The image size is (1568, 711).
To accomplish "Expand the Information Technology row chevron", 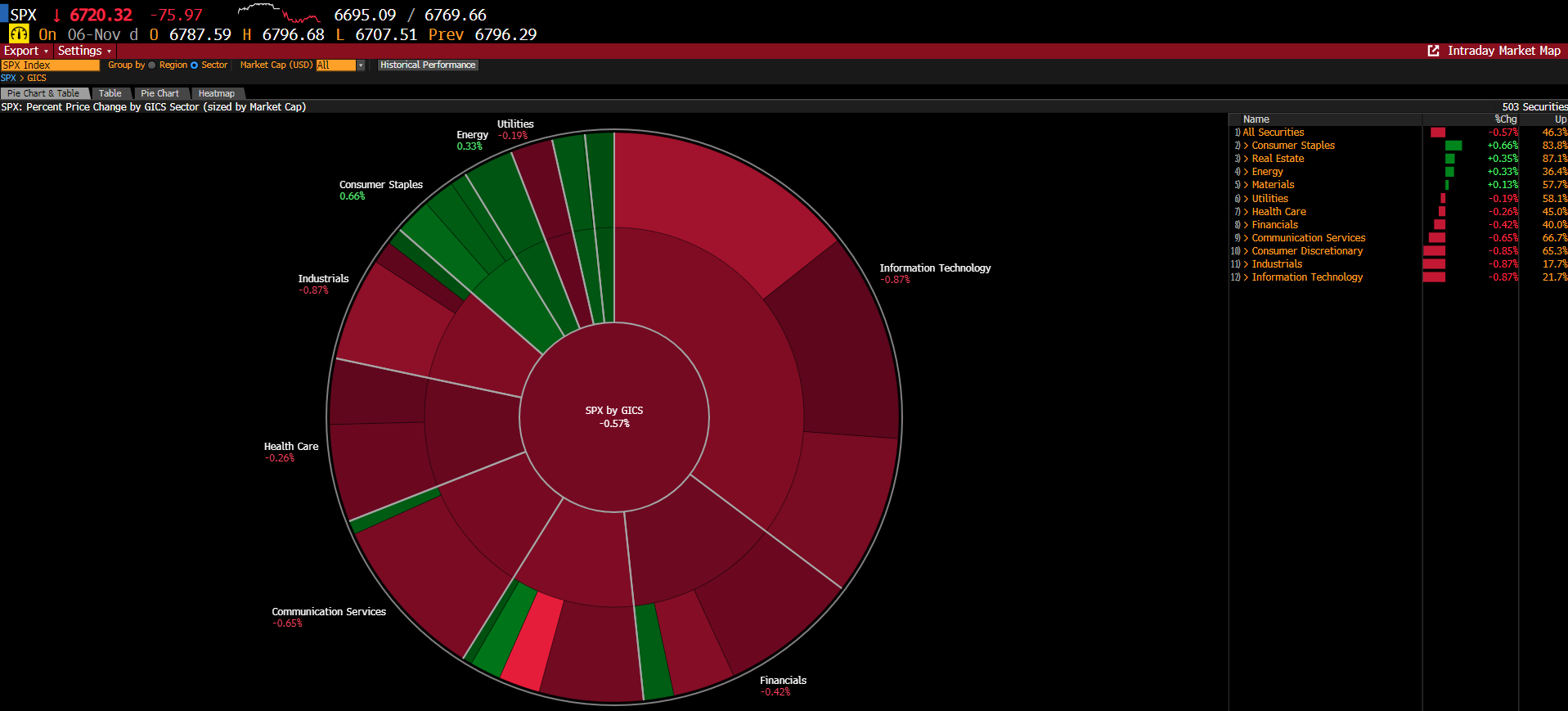I will tap(1246, 277).
